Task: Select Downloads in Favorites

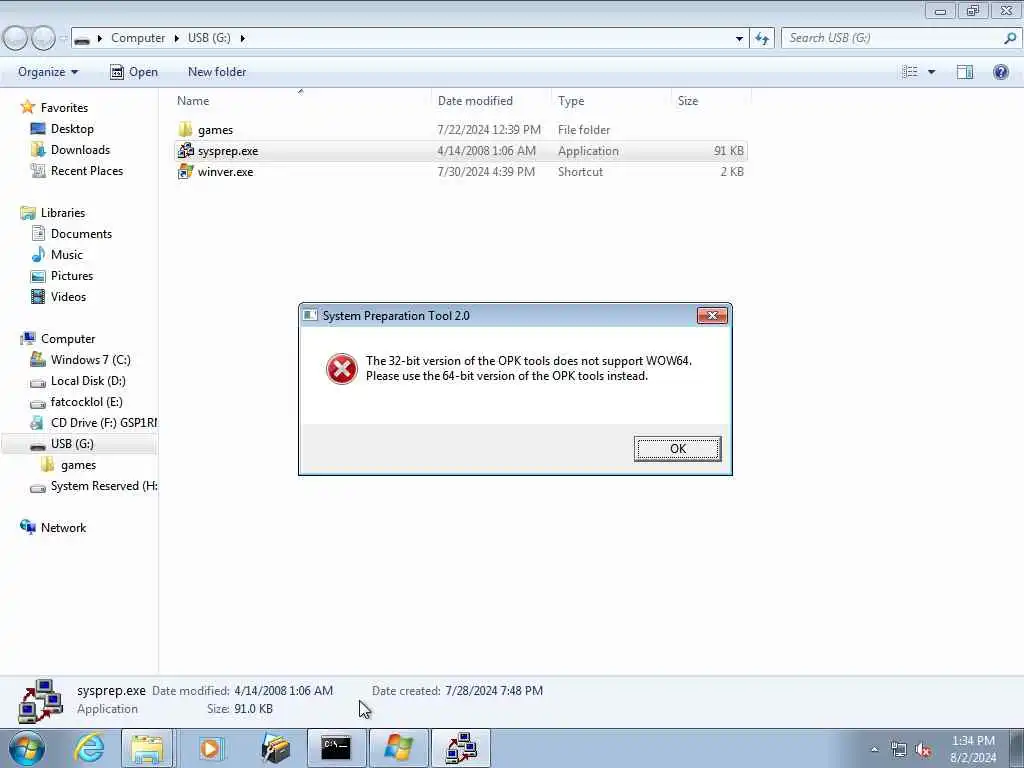Action: point(80,150)
